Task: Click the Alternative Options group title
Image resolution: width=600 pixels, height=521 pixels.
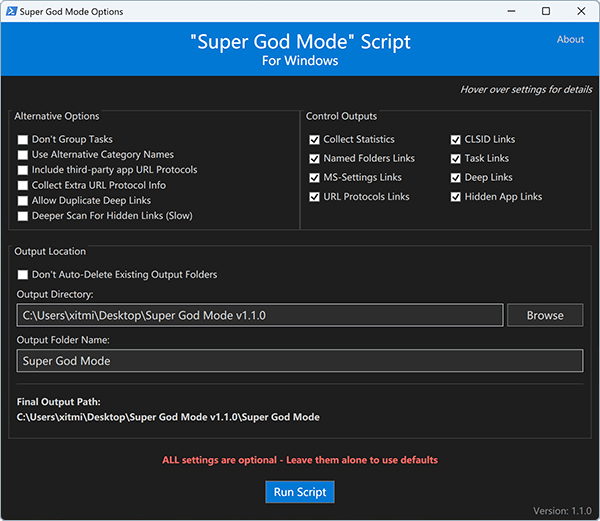Action: pyautogui.click(x=57, y=116)
